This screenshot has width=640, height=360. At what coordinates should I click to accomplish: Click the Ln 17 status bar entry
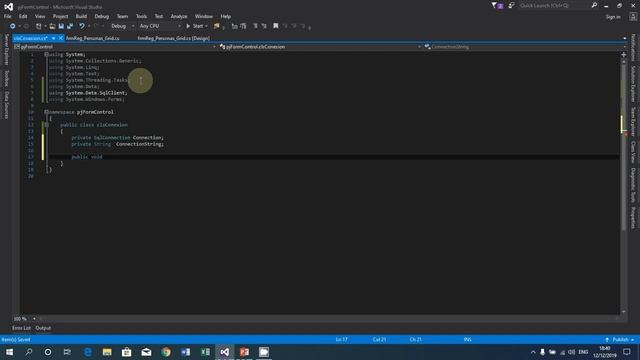[341, 340]
